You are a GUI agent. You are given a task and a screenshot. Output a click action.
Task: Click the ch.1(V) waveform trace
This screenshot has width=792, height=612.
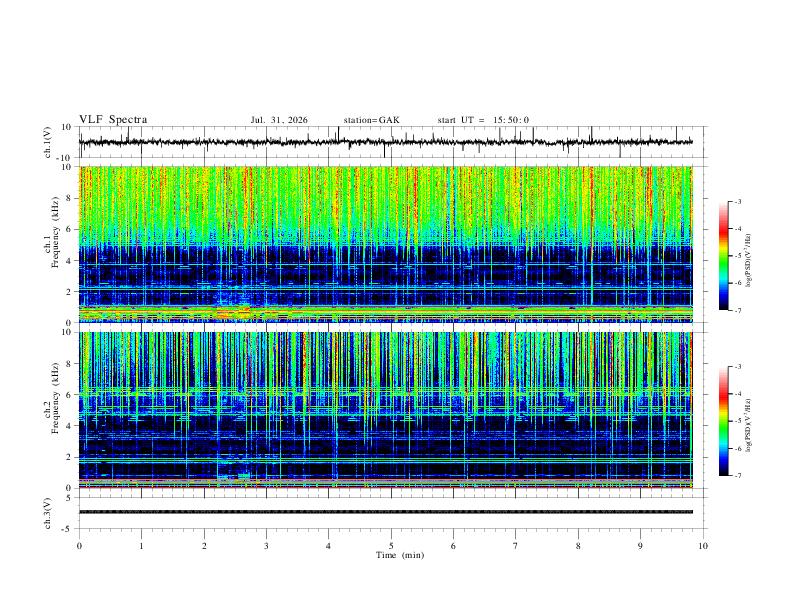386,142
